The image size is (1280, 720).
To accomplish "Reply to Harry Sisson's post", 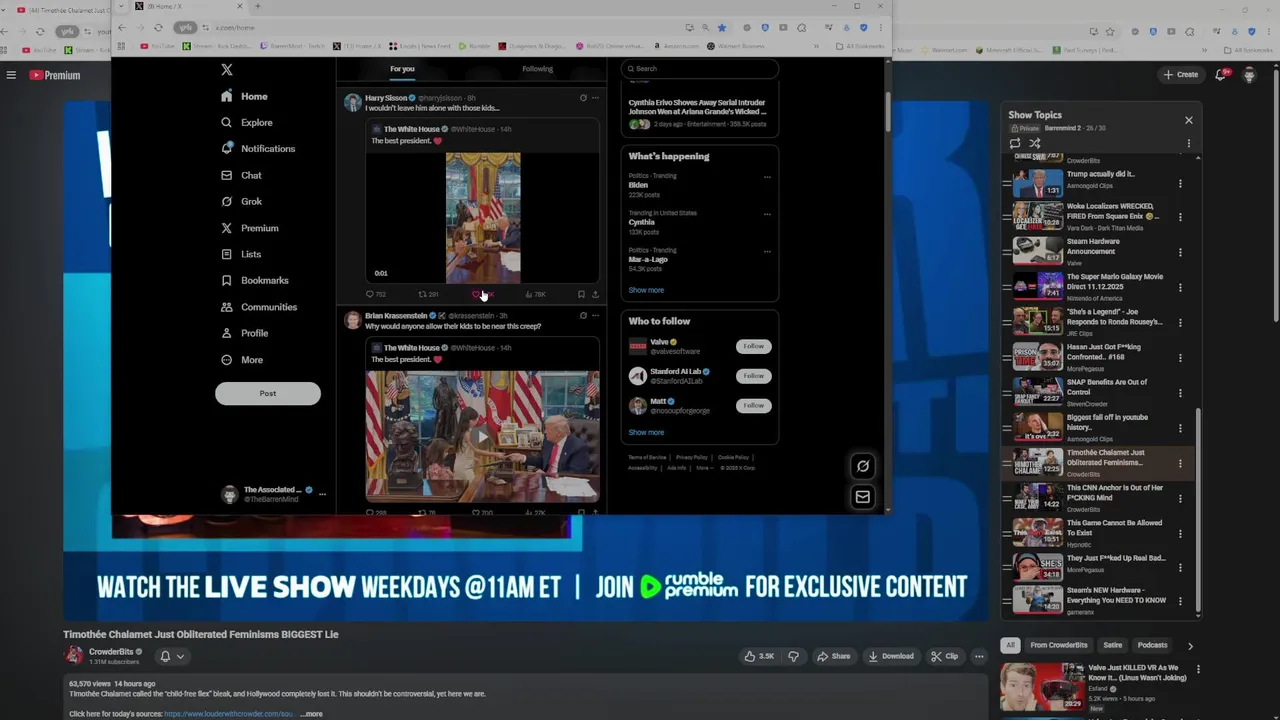I will click(x=376, y=294).
